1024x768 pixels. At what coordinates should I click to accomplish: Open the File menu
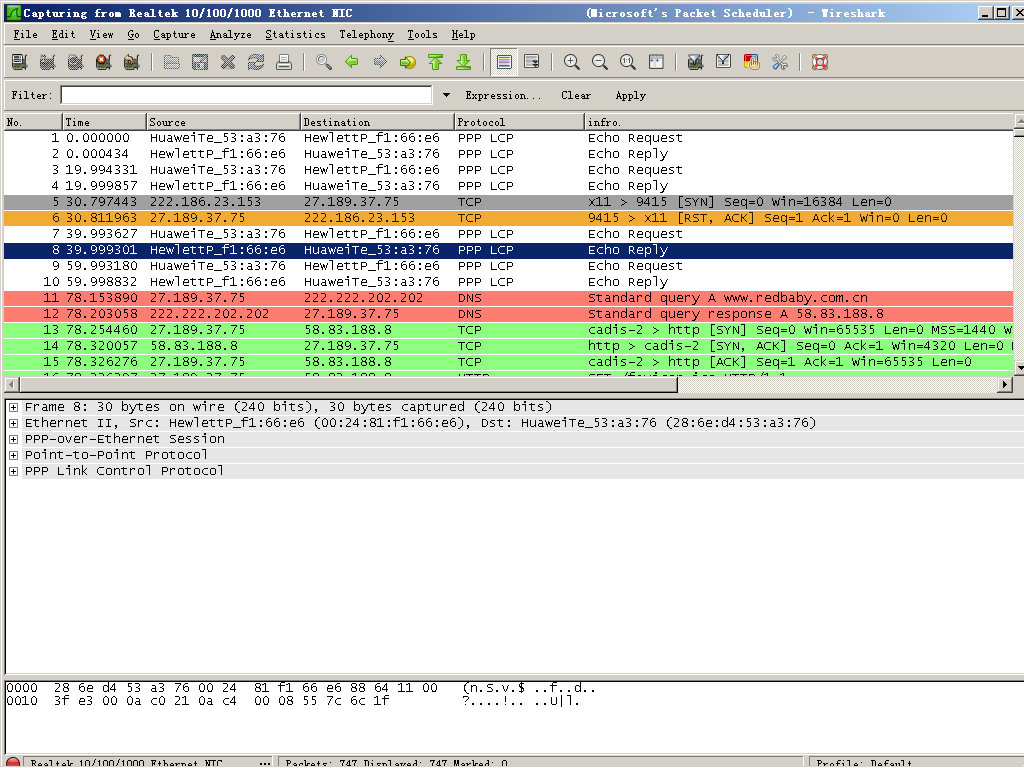(x=25, y=35)
